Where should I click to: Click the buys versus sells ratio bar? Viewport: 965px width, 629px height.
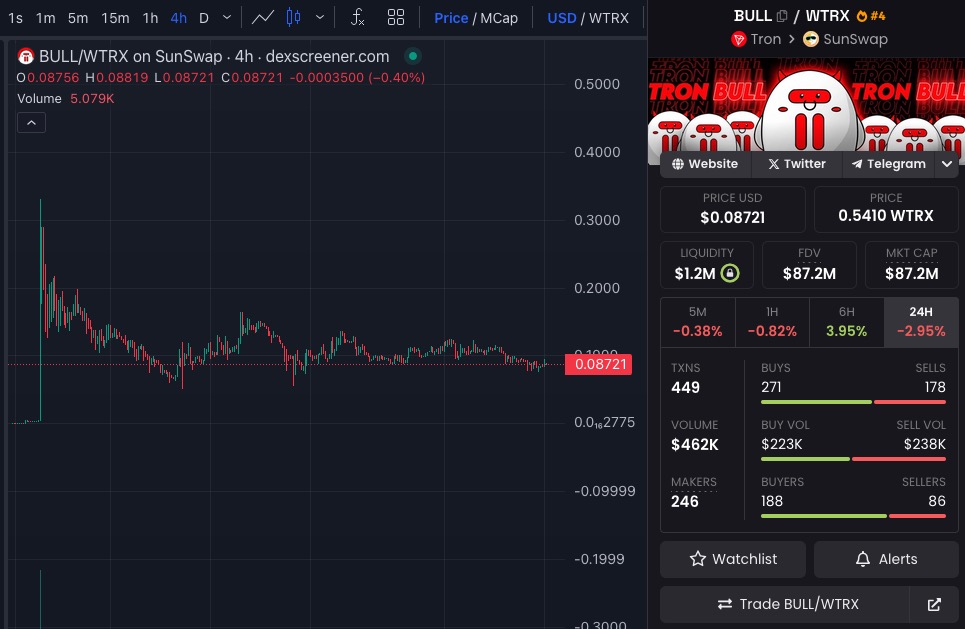point(853,402)
